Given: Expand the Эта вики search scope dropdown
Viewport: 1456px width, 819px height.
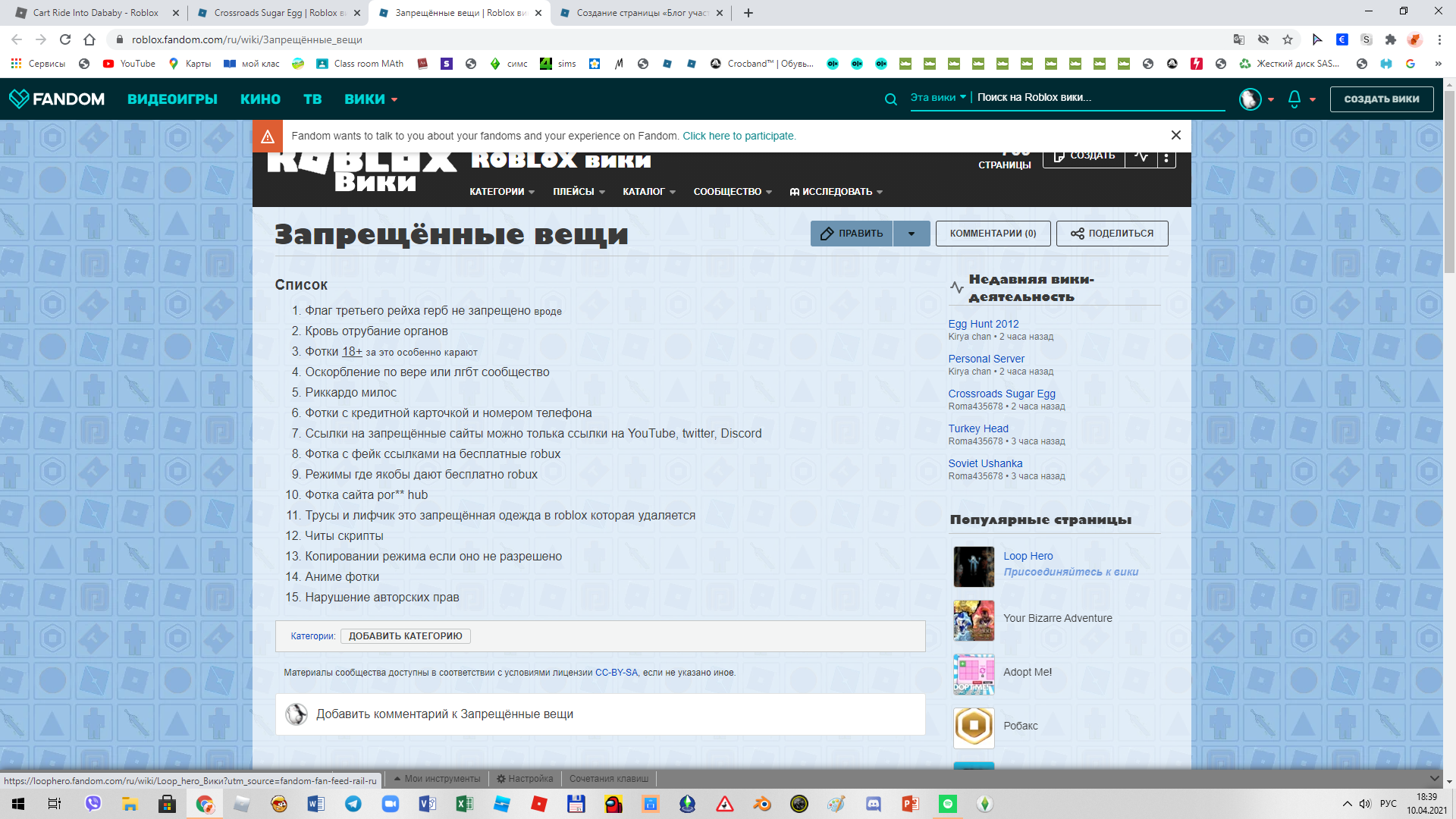Looking at the screenshot, I should 938,97.
